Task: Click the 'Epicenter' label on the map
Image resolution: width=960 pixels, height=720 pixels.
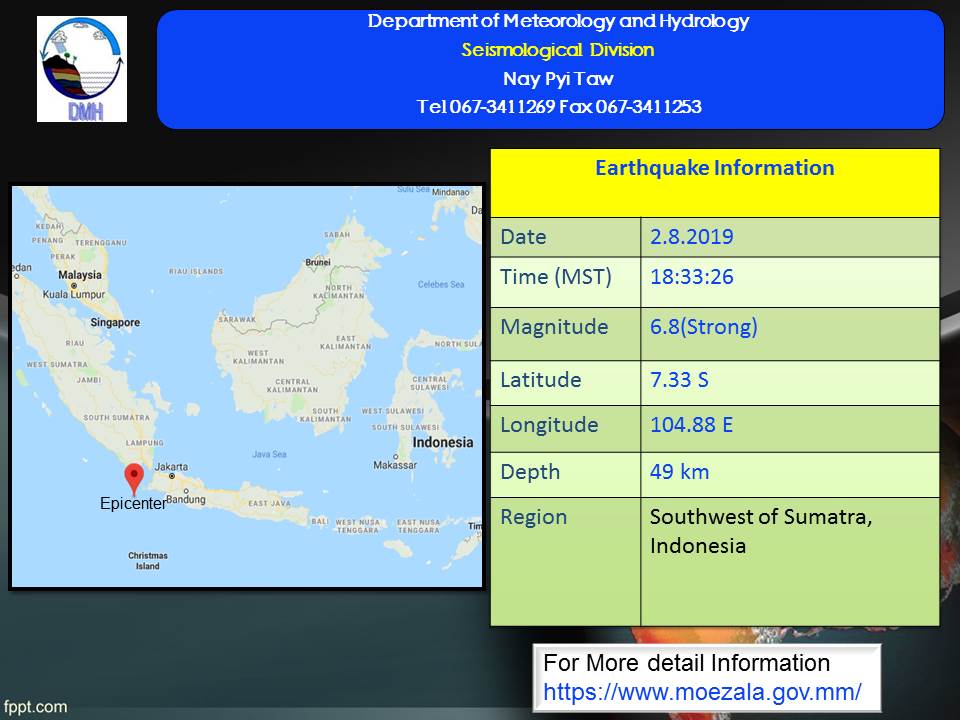Action: 133,504
